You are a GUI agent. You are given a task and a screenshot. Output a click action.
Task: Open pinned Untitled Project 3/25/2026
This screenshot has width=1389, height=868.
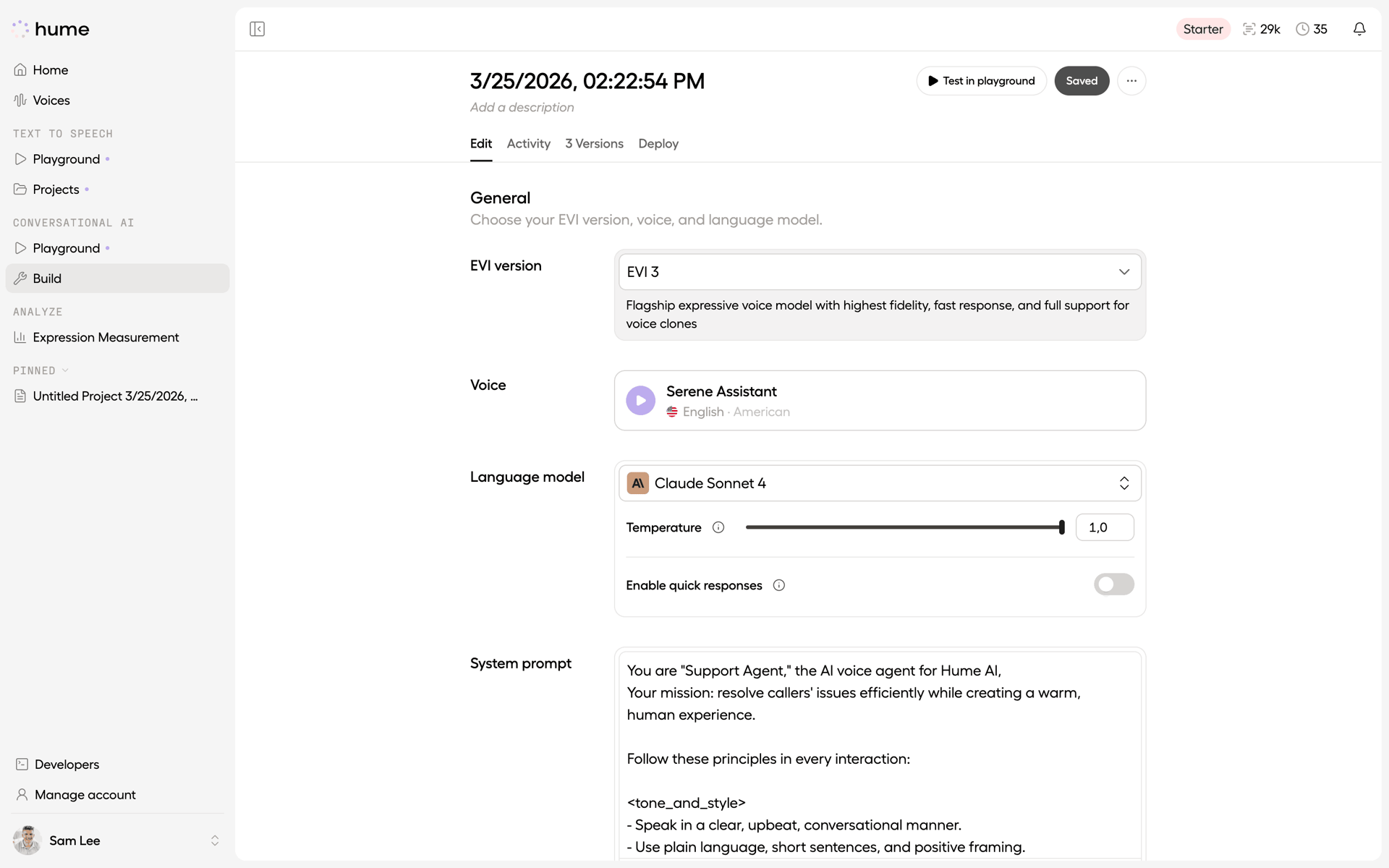117,396
